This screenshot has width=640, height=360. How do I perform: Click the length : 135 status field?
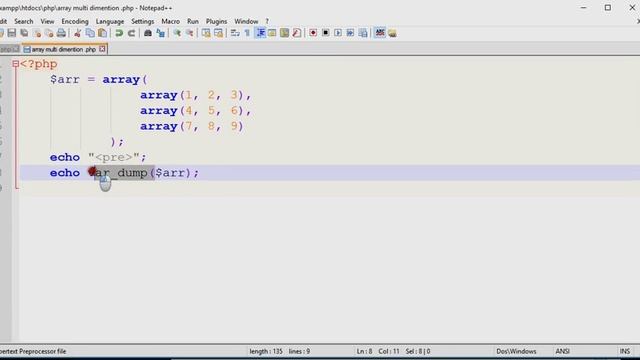[x=266, y=351]
